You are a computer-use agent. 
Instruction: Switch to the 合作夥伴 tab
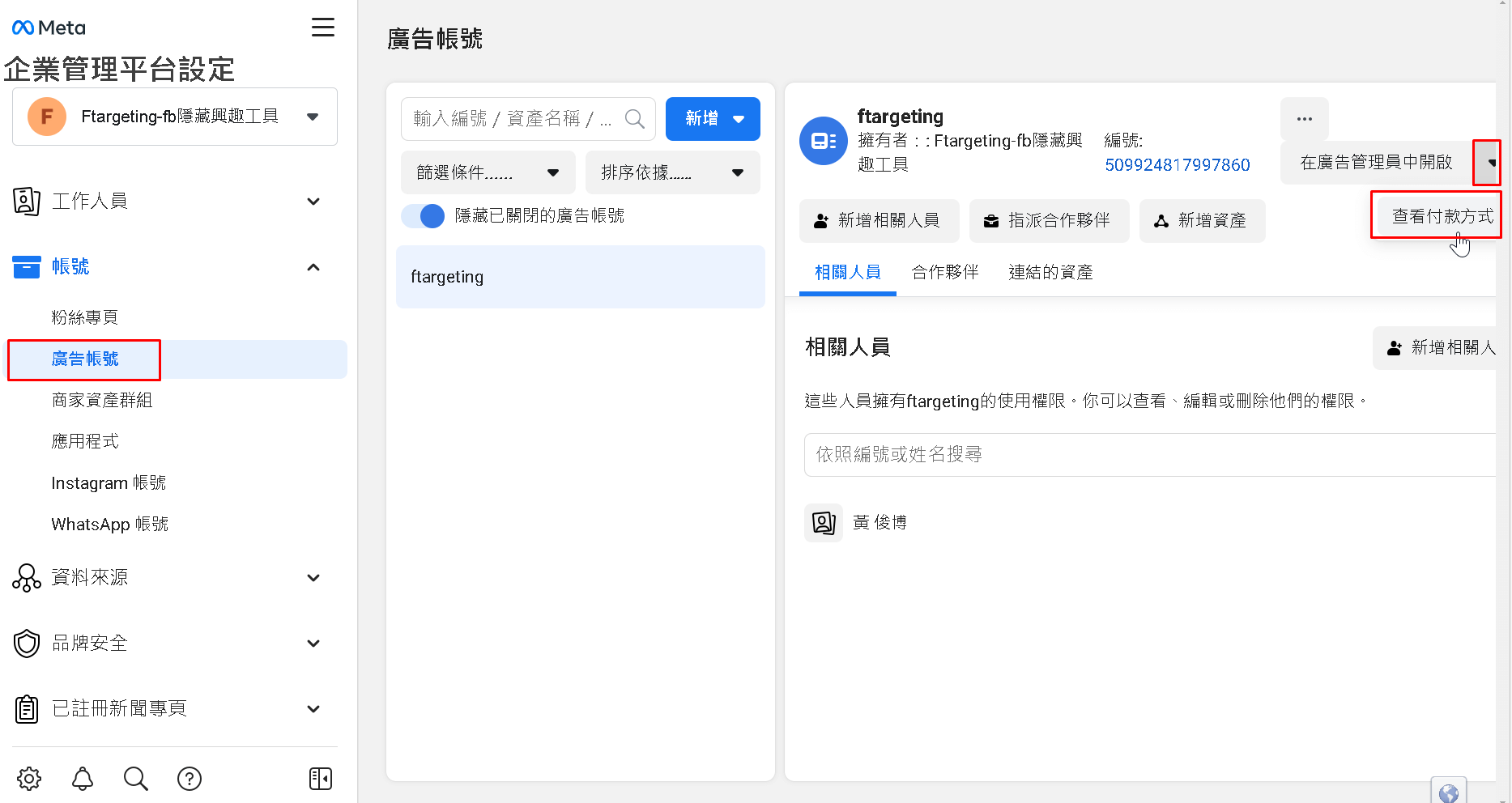pyautogui.click(x=945, y=273)
